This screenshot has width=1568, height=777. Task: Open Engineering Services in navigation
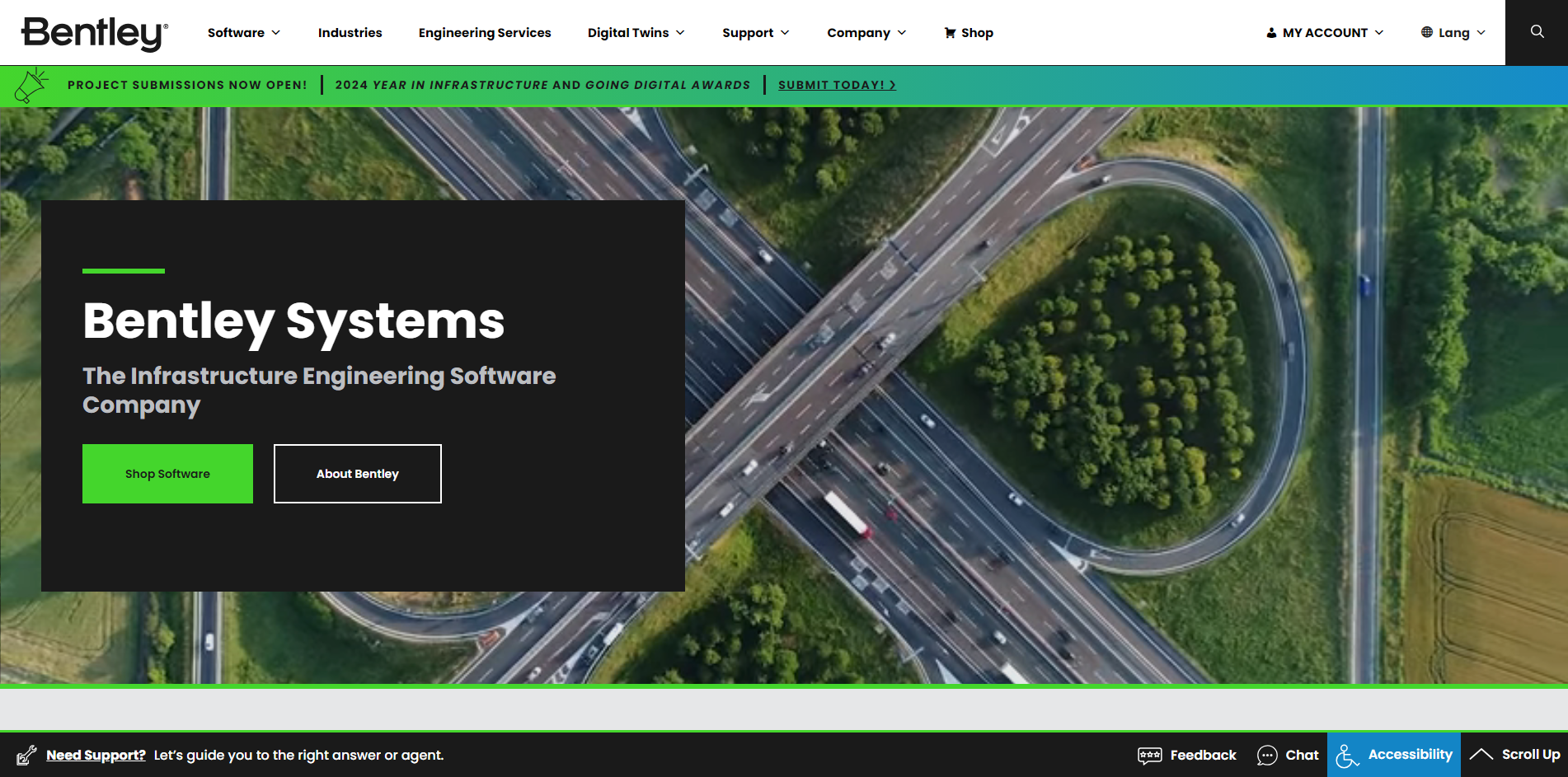click(x=485, y=33)
